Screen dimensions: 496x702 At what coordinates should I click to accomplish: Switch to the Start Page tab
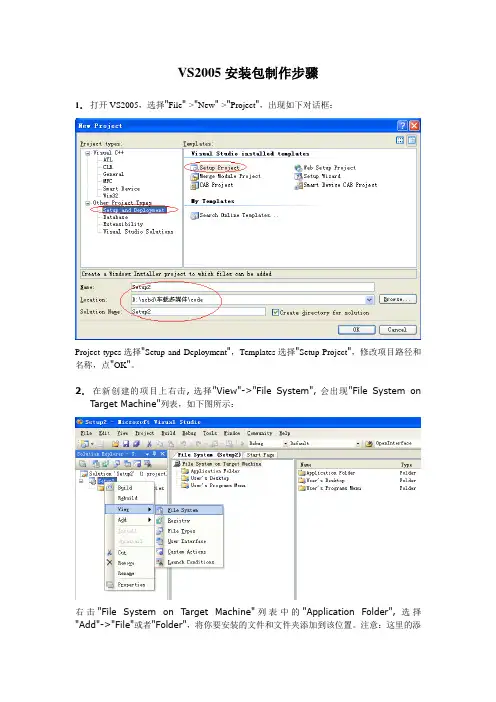[260, 454]
